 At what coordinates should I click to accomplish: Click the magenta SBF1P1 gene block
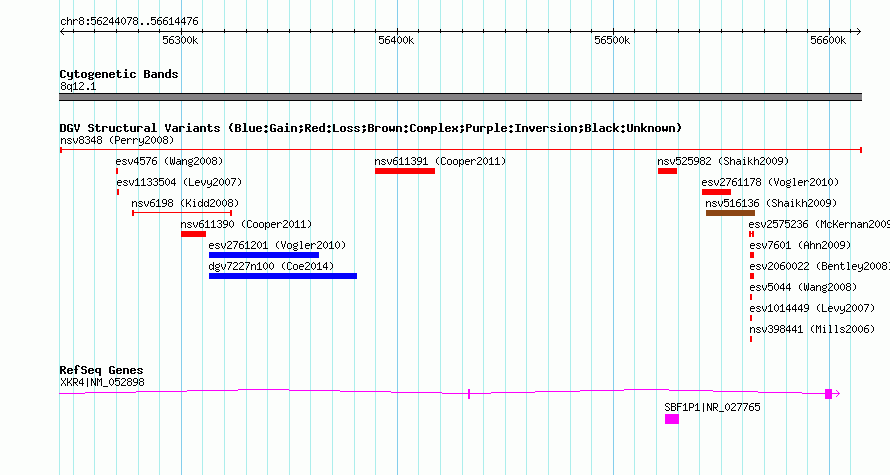(672, 419)
